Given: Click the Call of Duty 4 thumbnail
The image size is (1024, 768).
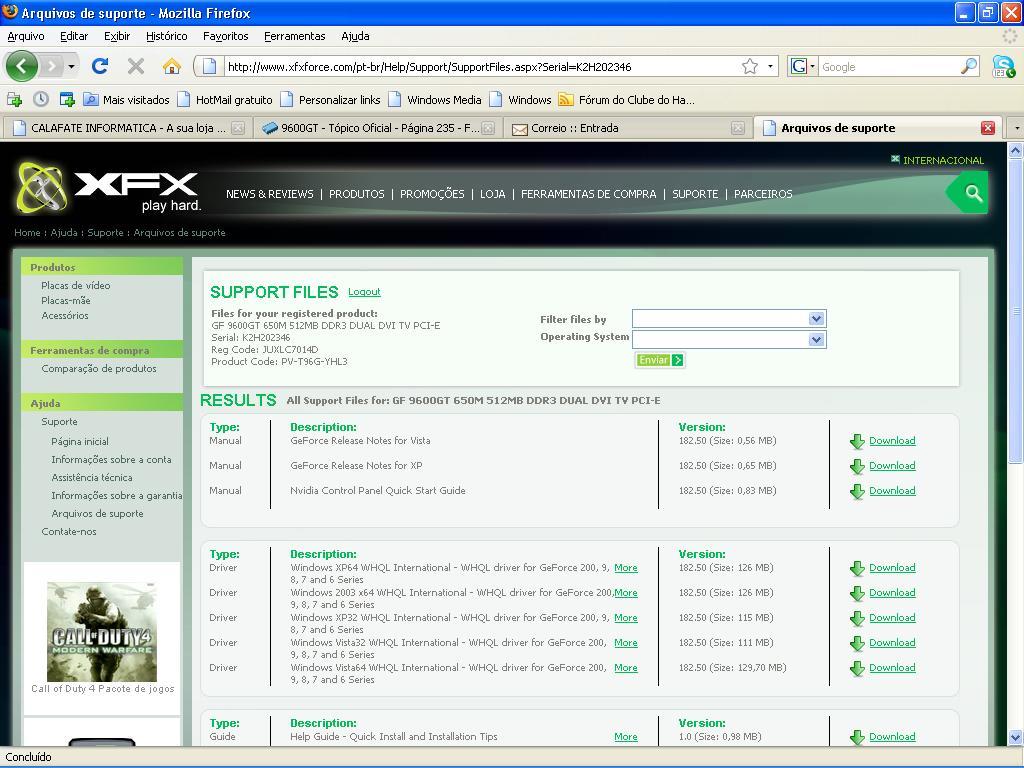Looking at the screenshot, I should pos(102,632).
